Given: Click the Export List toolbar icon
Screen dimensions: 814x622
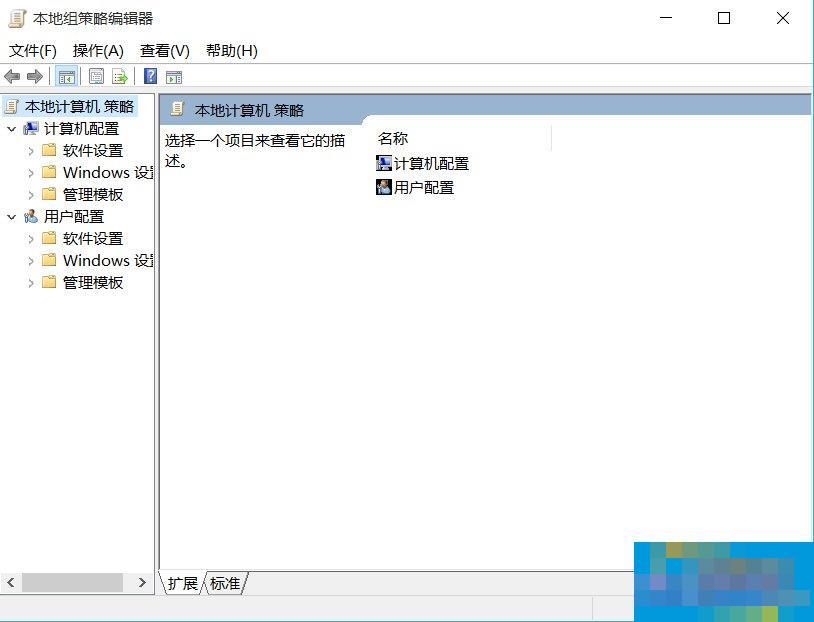Looking at the screenshot, I should click(x=120, y=77).
